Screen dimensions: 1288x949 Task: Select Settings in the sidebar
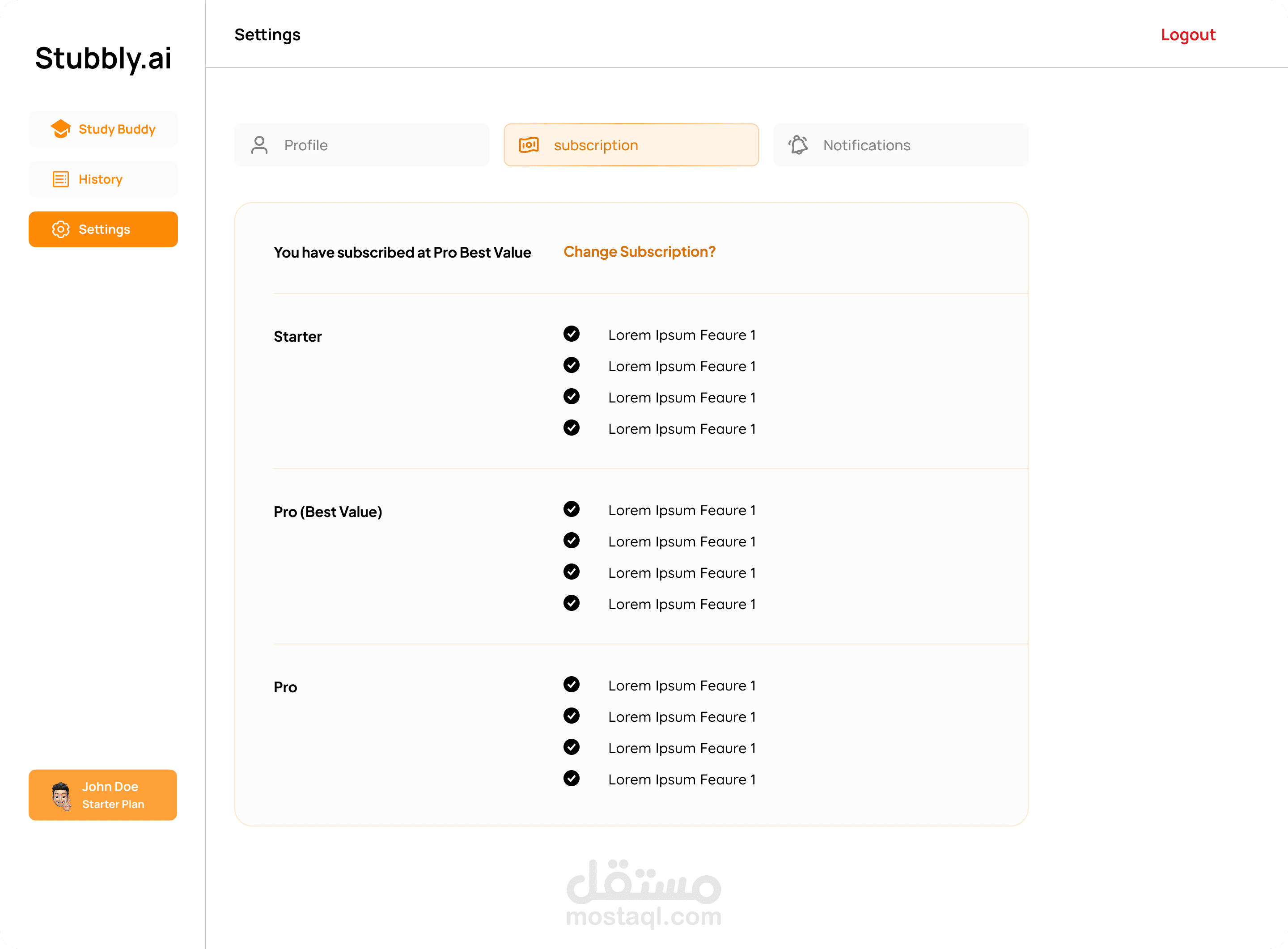tap(103, 229)
